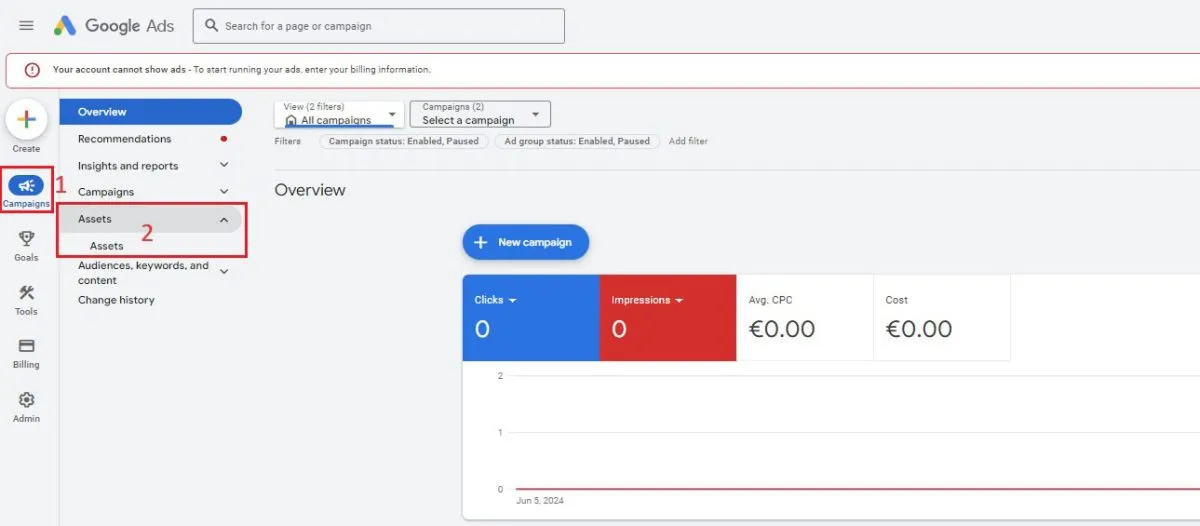Screen dimensions: 1200x526
Task: Open Change history page
Action: click(x=116, y=300)
